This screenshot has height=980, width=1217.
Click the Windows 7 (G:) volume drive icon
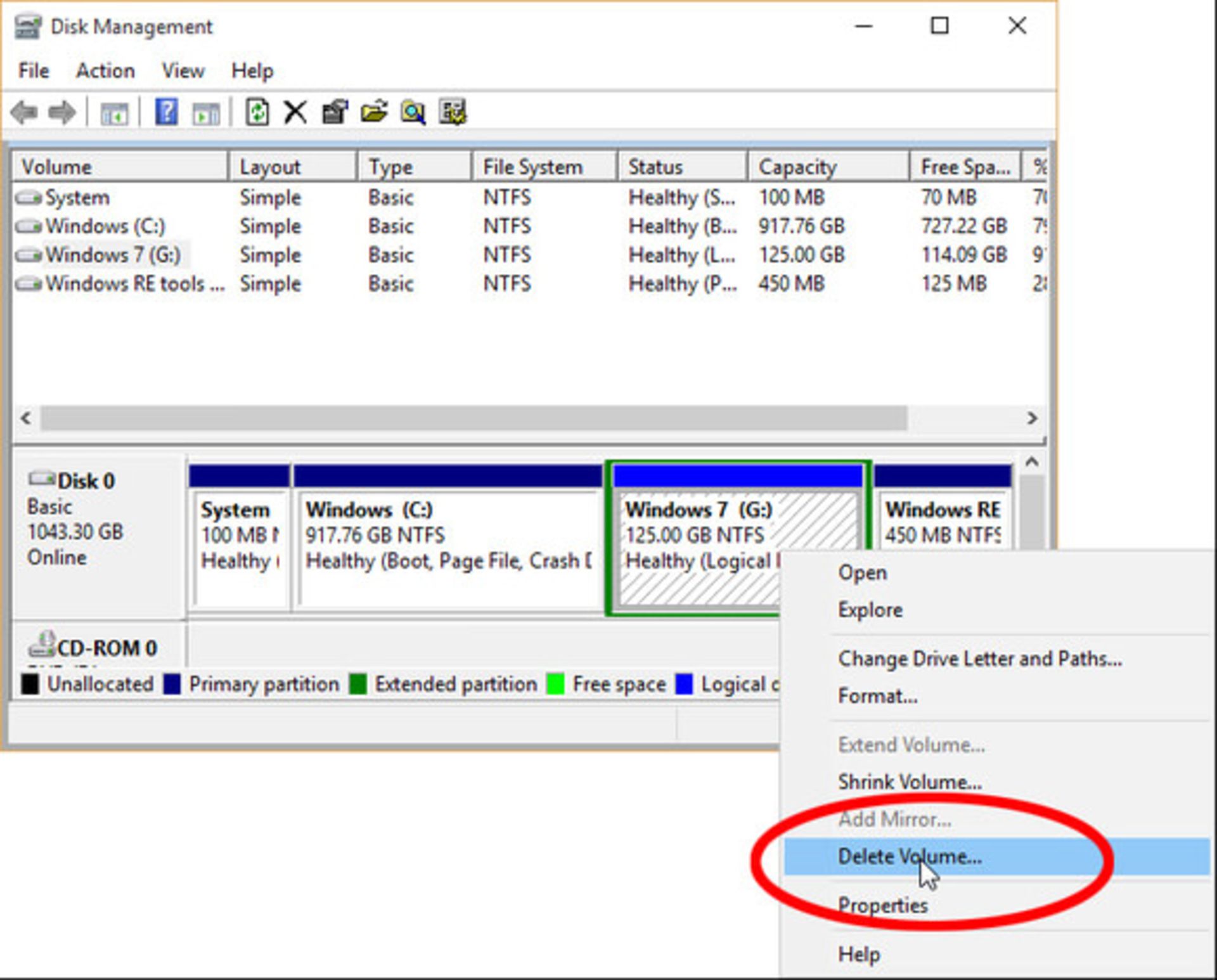coord(29,255)
